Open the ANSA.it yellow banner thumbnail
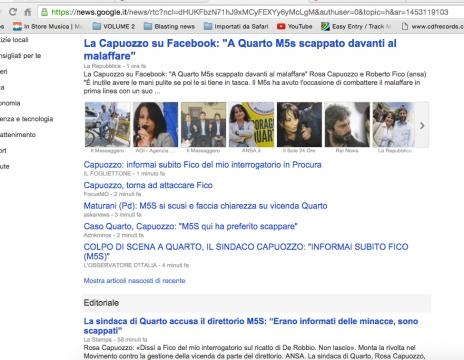Screen dimensions: 464x360 (x=251, y=124)
